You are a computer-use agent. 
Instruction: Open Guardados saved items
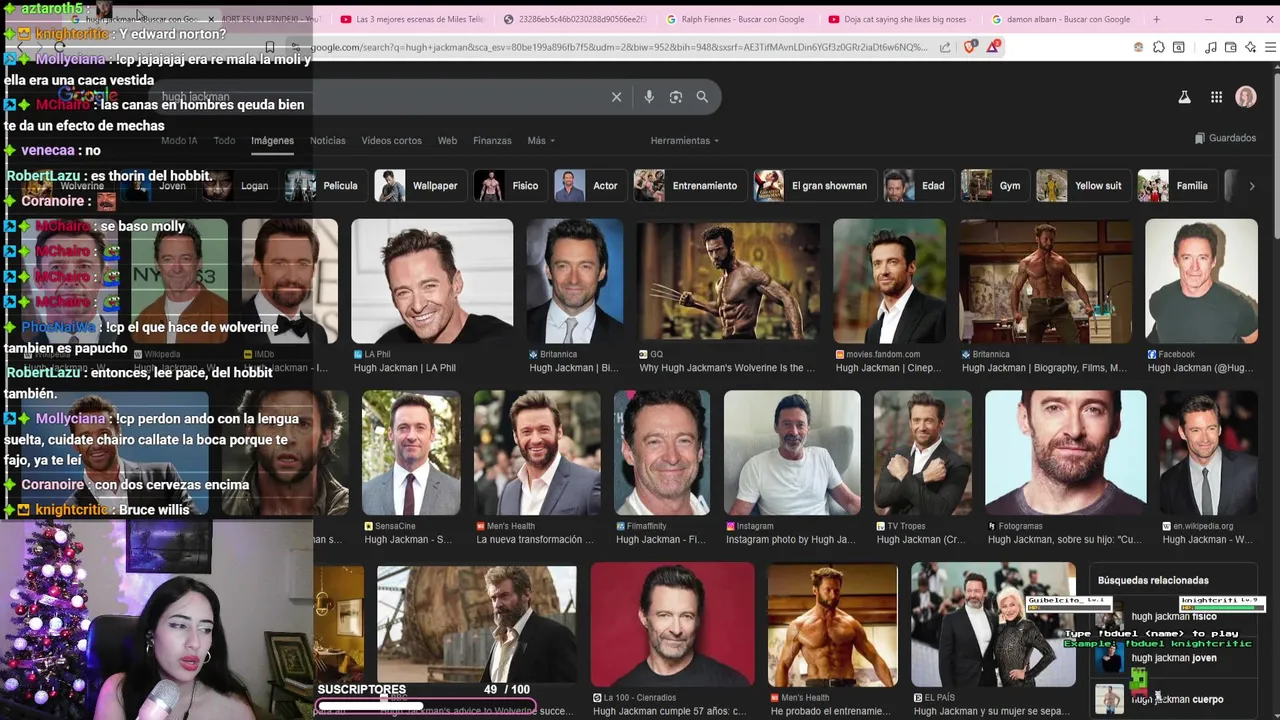point(1225,138)
